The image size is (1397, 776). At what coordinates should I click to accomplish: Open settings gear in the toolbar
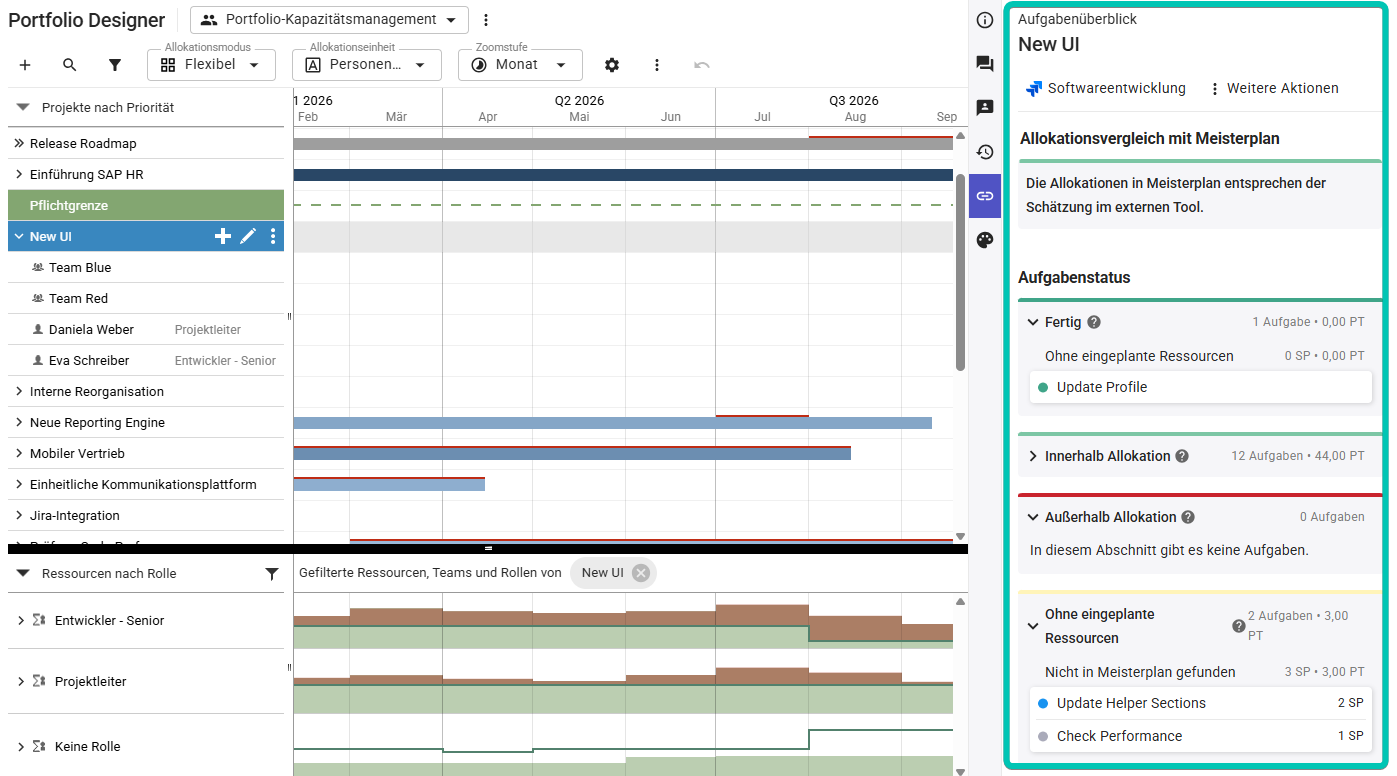(612, 65)
